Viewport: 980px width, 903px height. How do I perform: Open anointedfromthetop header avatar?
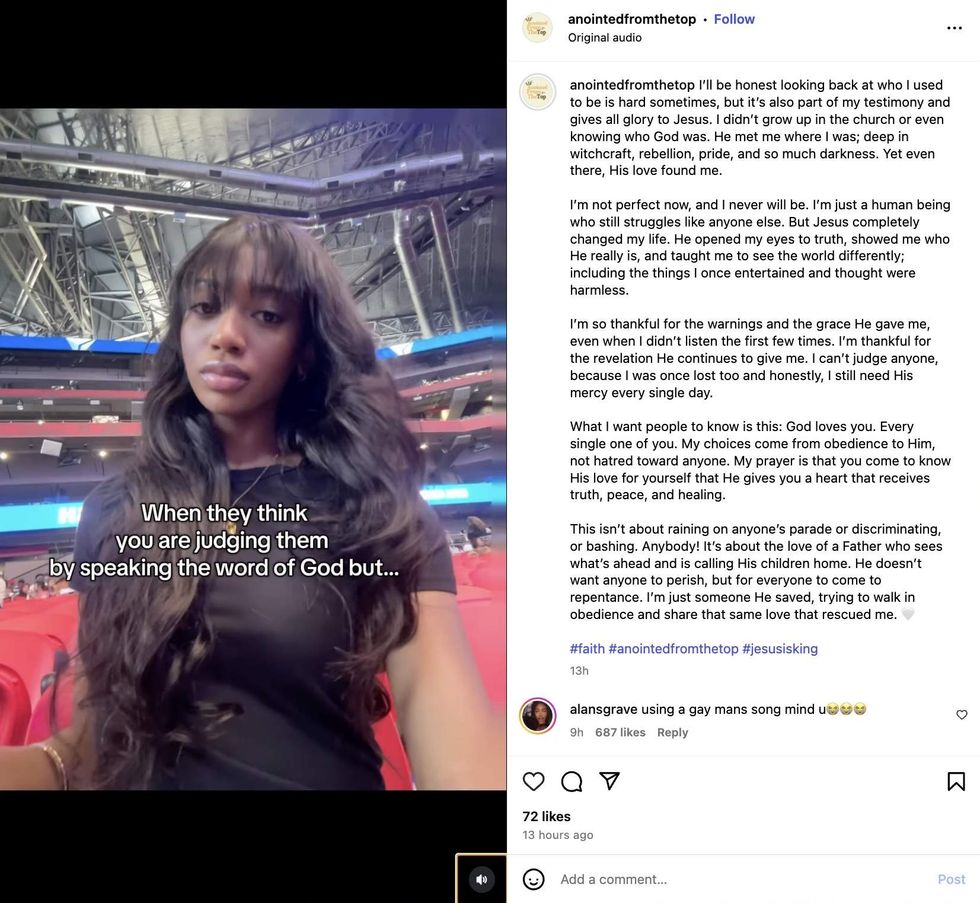pos(538,27)
